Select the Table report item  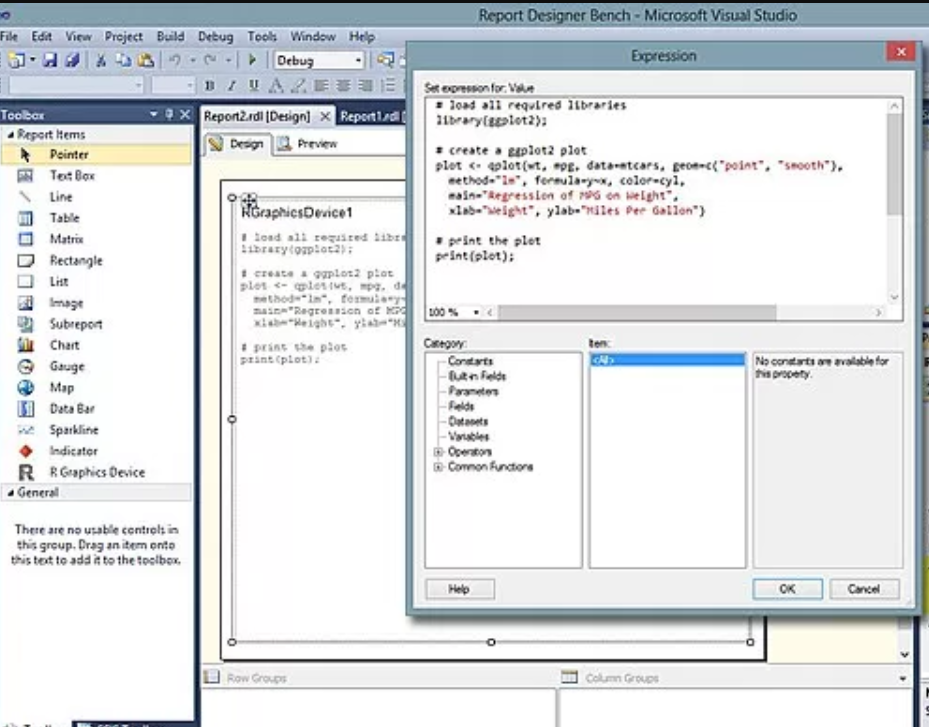click(x=96, y=218)
